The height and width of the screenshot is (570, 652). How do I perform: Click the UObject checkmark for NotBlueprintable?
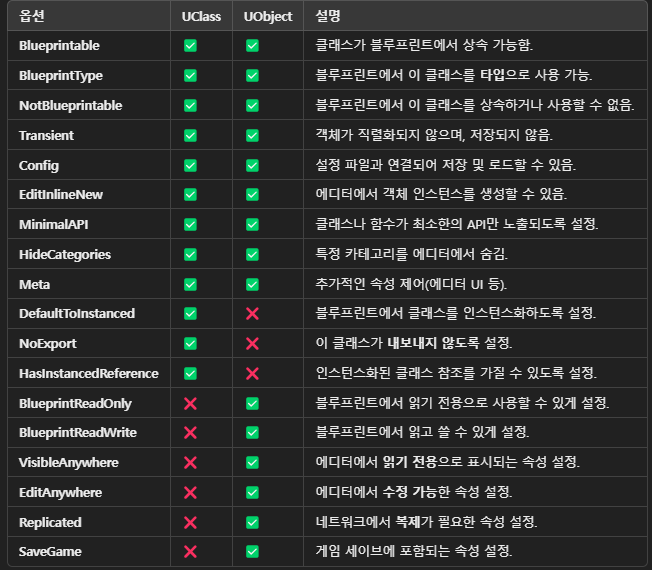point(252,106)
